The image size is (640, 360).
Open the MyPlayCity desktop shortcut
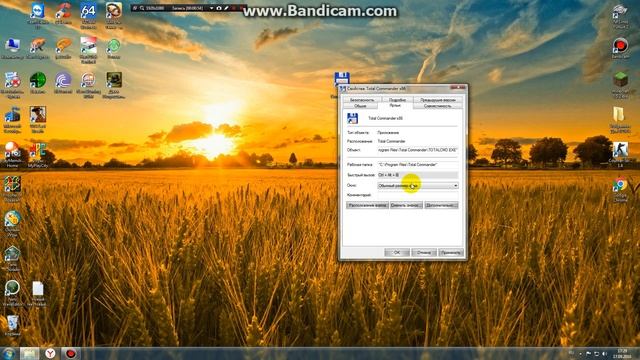pyautogui.click(x=38, y=151)
